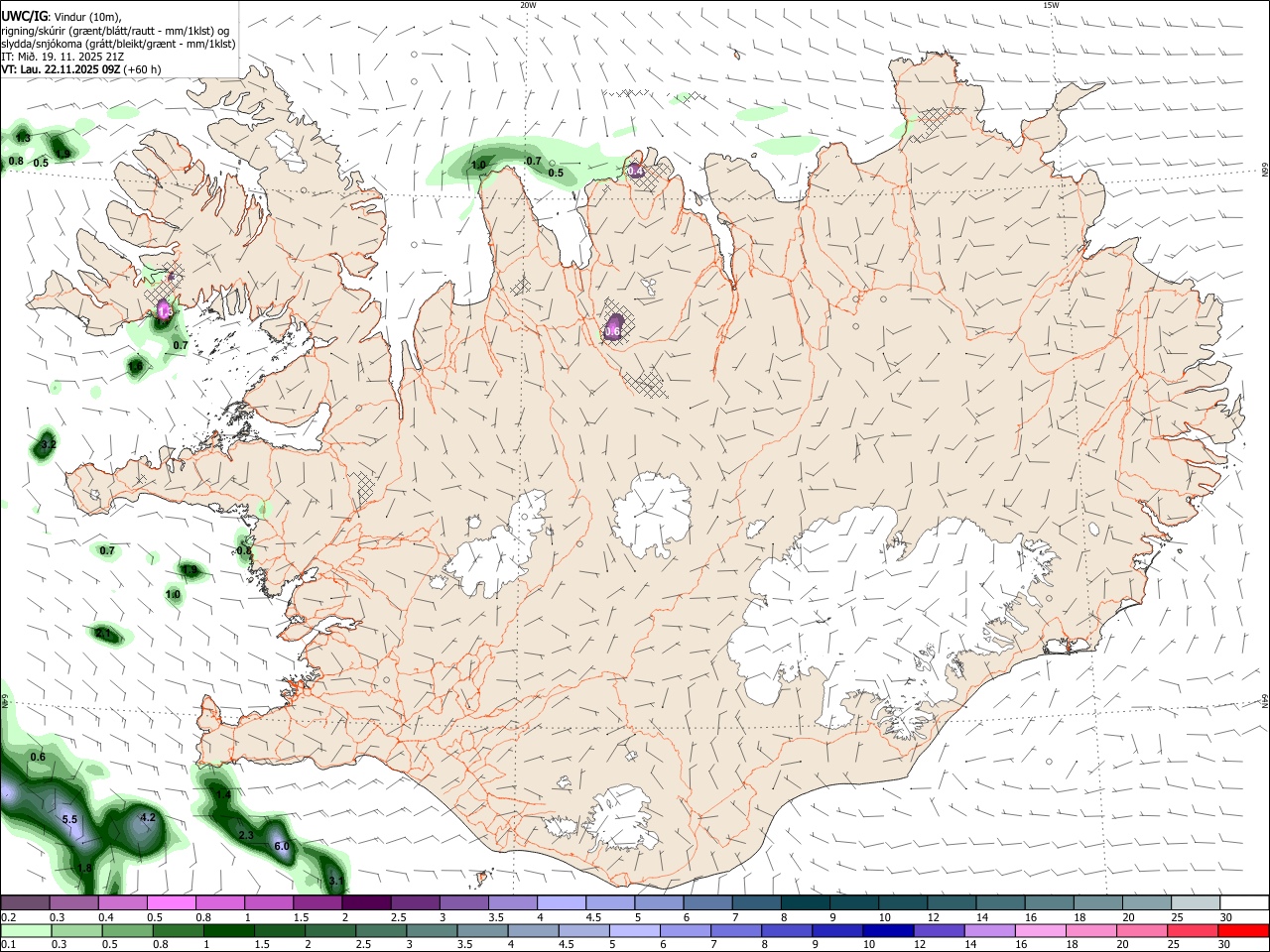1270x952 pixels.
Task: Click the 'IT: Mið. 19. 11. 2025 21Z' line
Action: click(x=63, y=57)
